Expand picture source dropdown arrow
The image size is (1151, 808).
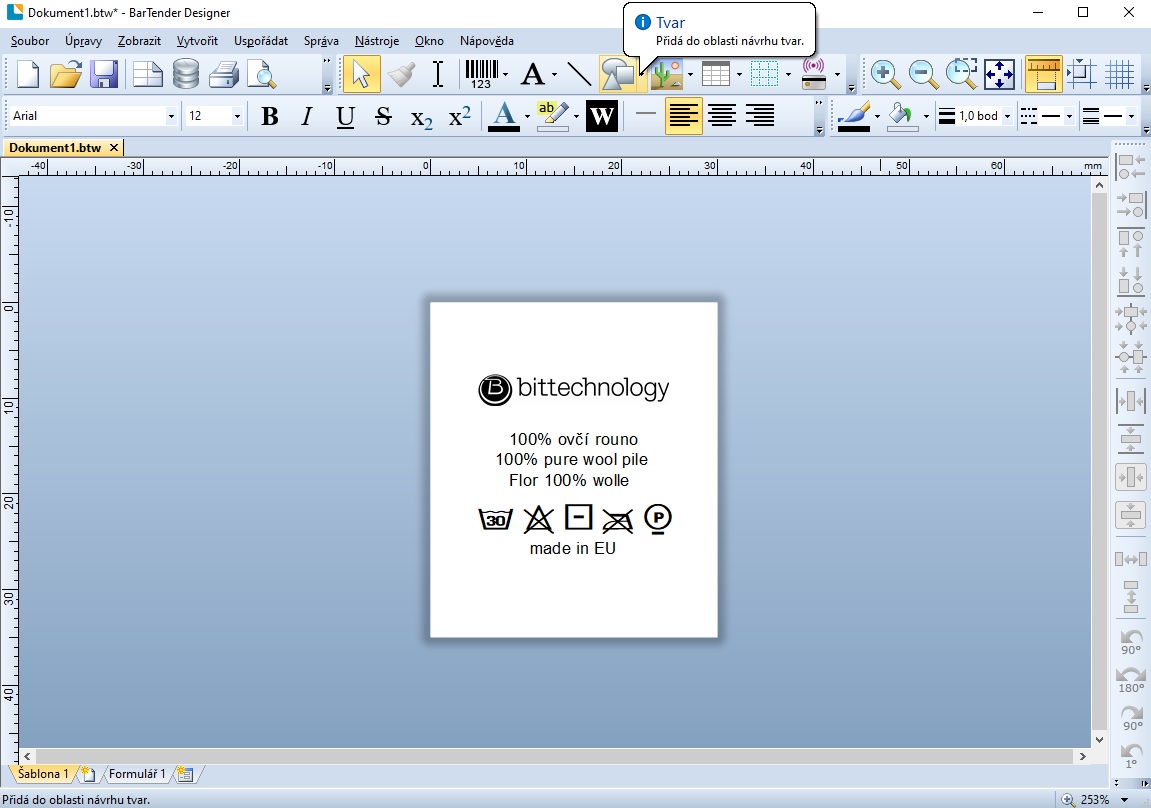coord(690,74)
